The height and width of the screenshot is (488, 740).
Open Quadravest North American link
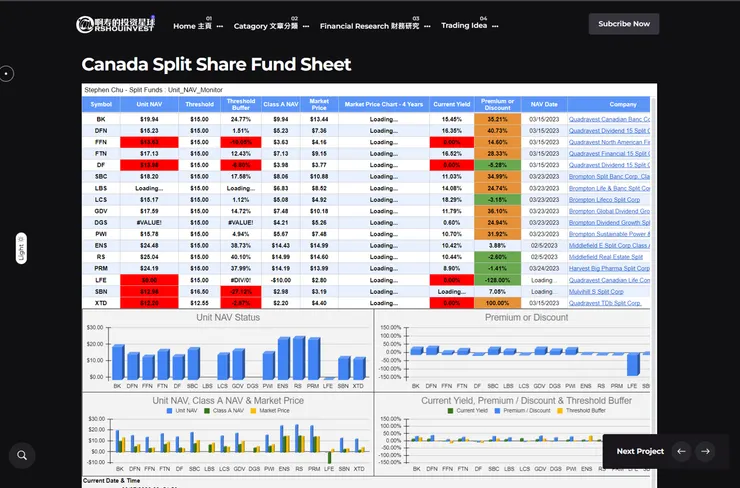pos(609,142)
